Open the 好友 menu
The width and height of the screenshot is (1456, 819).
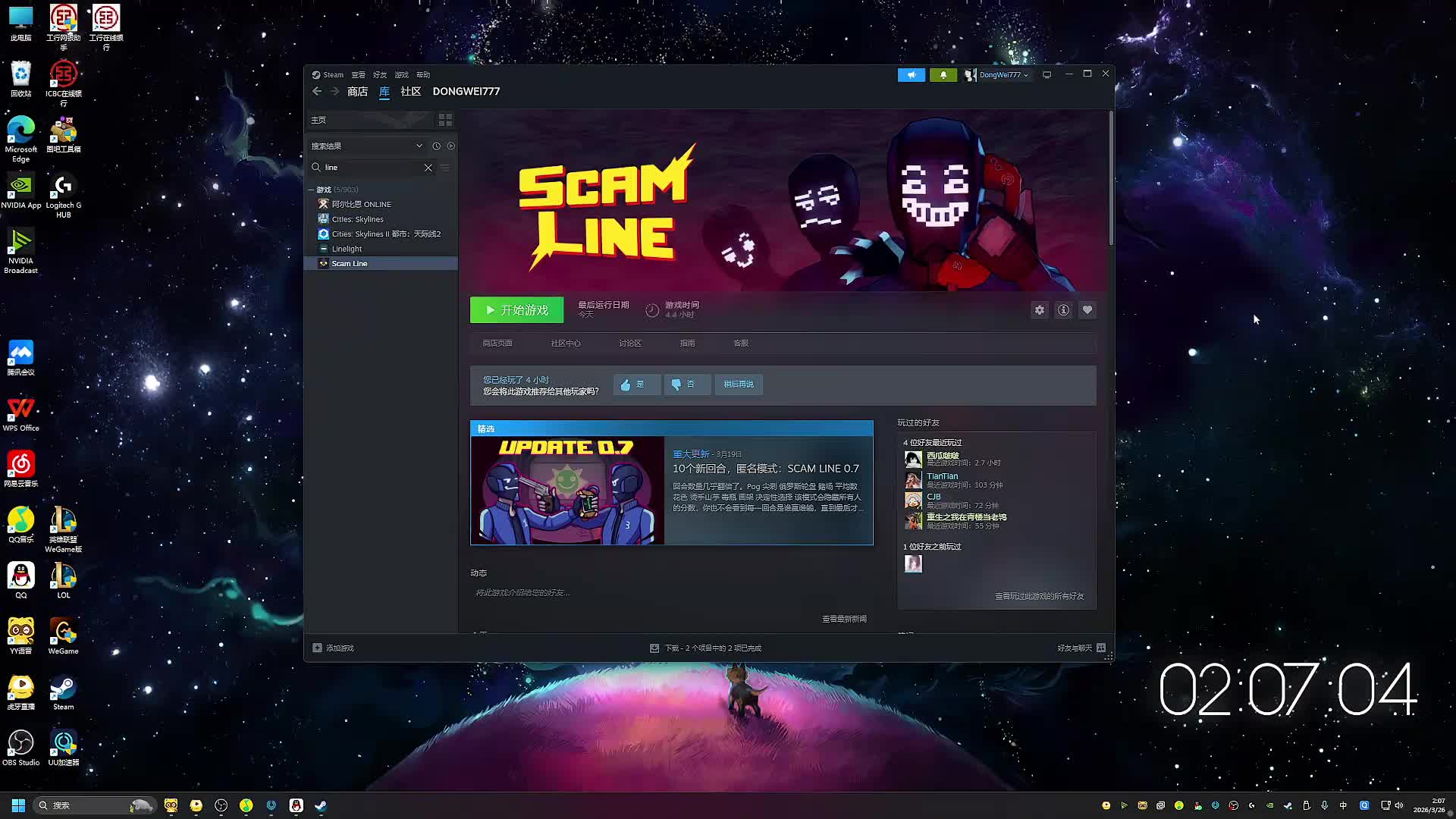(379, 74)
